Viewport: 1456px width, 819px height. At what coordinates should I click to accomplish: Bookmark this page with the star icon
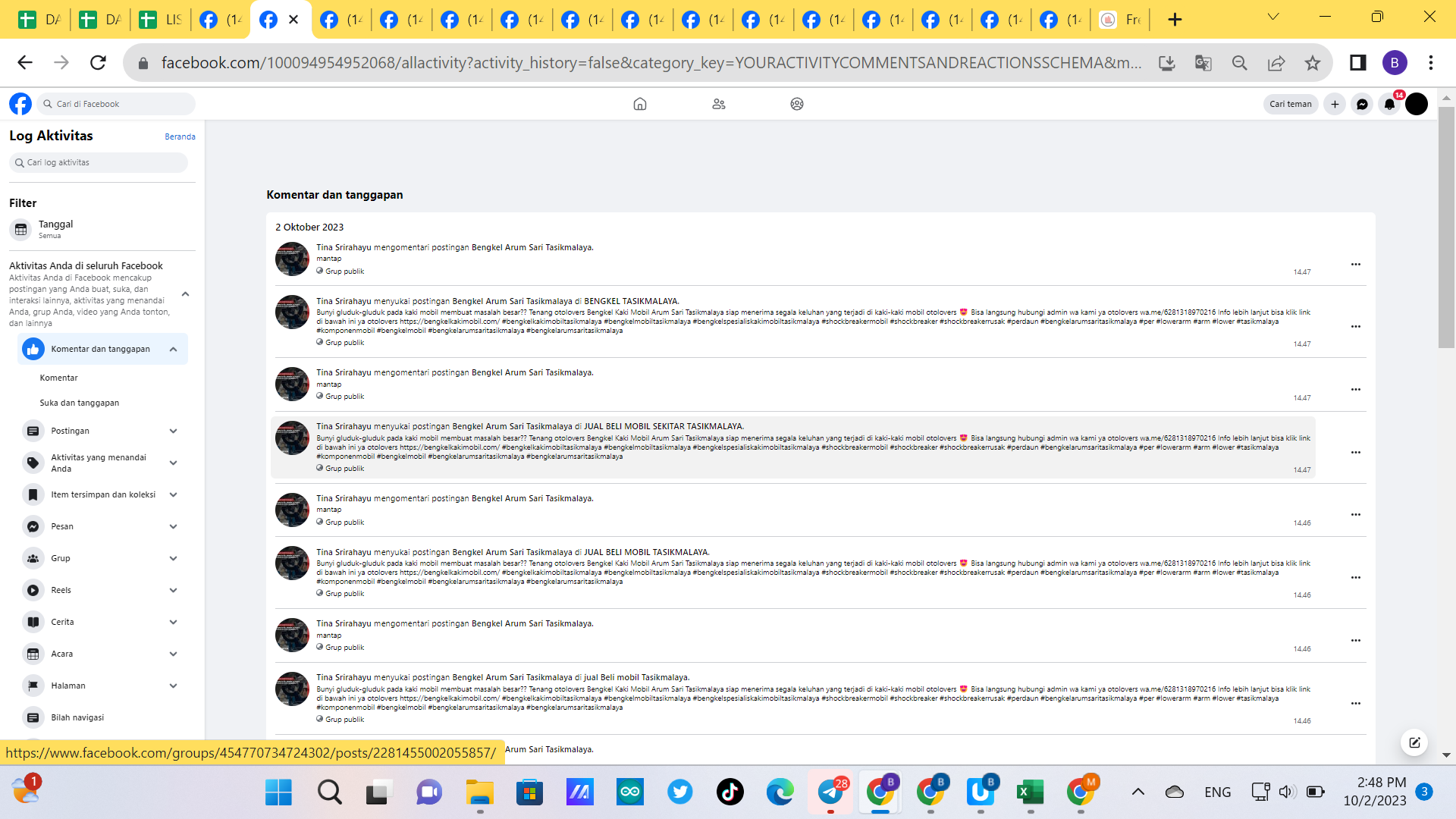point(1313,63)
